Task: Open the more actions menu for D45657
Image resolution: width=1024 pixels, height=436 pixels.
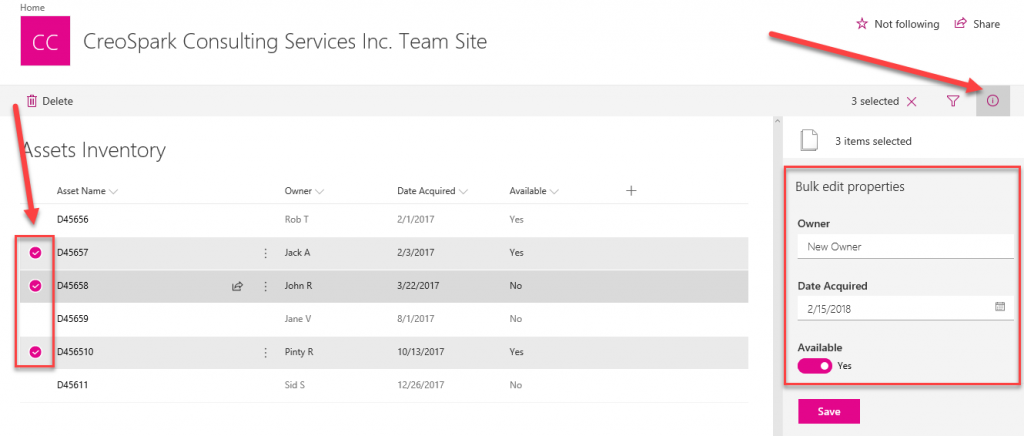Action: [x=265, y=253]
